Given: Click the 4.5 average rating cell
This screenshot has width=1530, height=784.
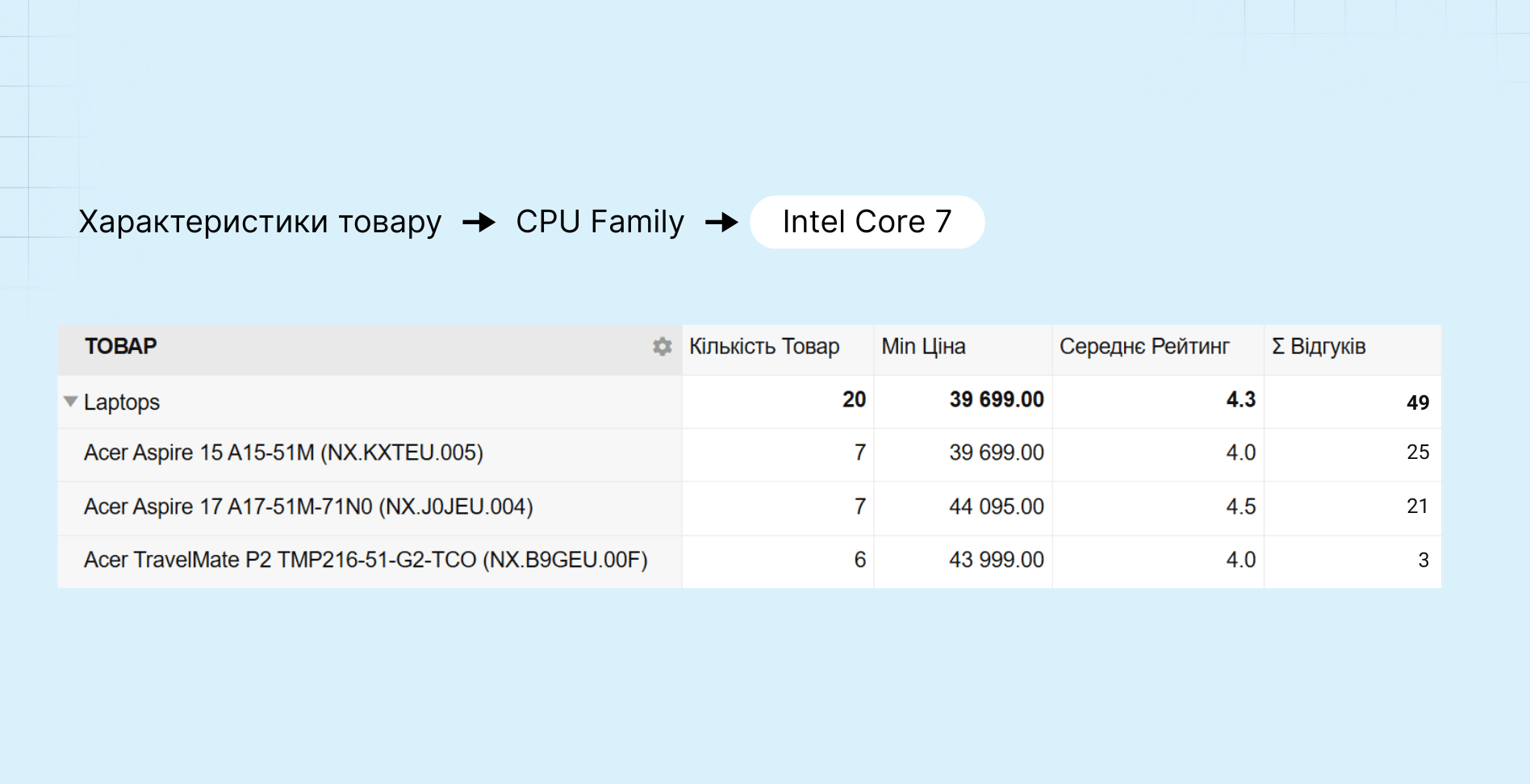Looking at the screenshot, I should [1240, 507].
